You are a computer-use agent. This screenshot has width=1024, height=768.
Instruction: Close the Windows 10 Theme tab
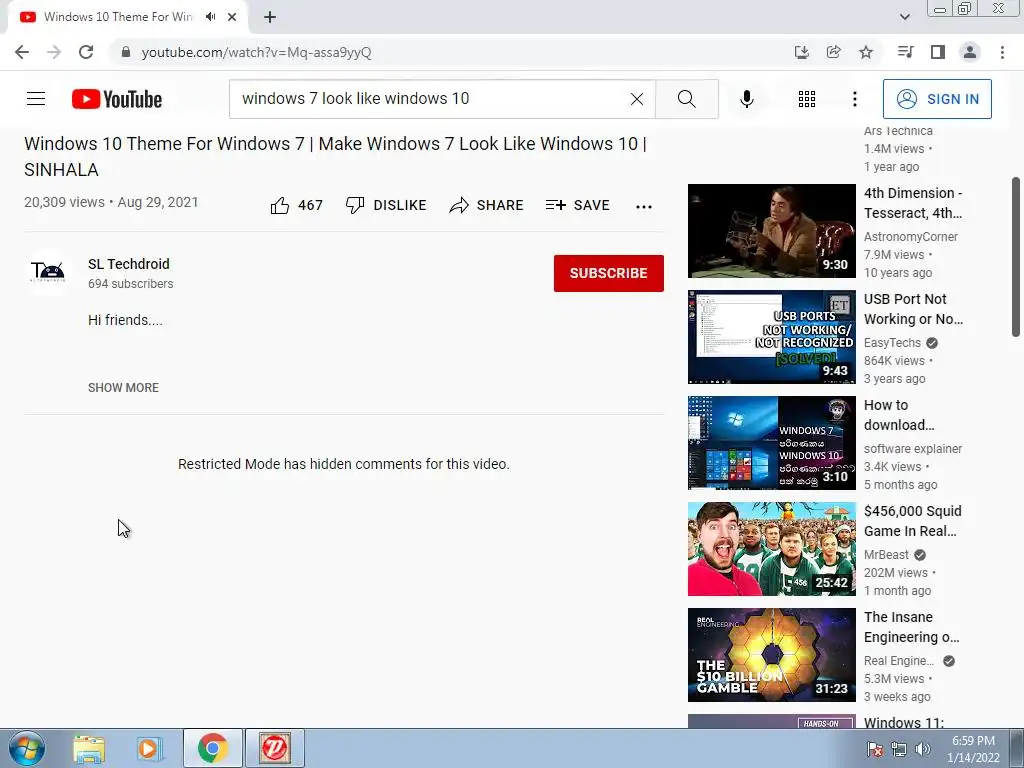click(x=232, y=17)
